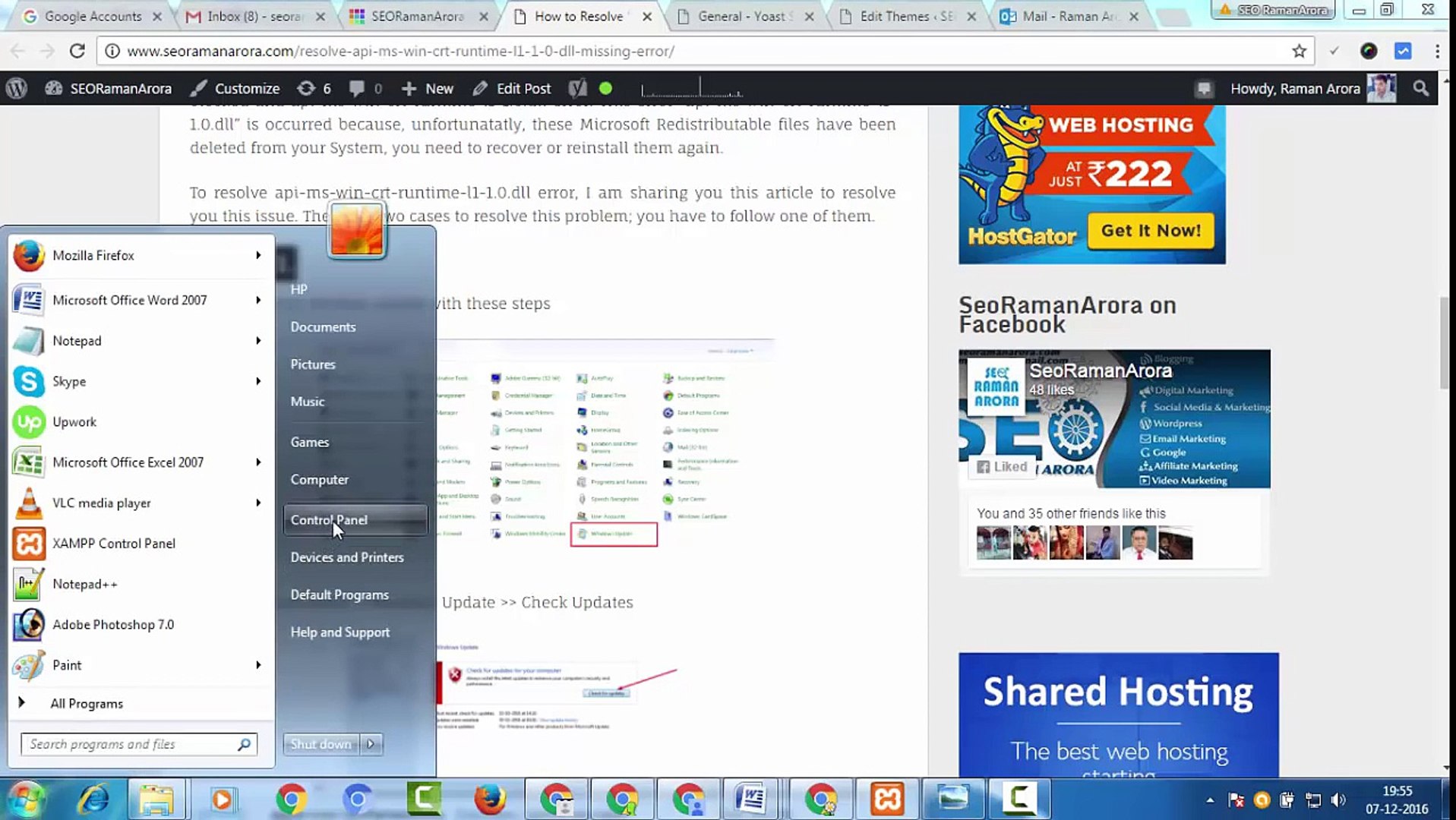
Task: Show hidden system tray icons
Action: click(x=1210, y=799)
